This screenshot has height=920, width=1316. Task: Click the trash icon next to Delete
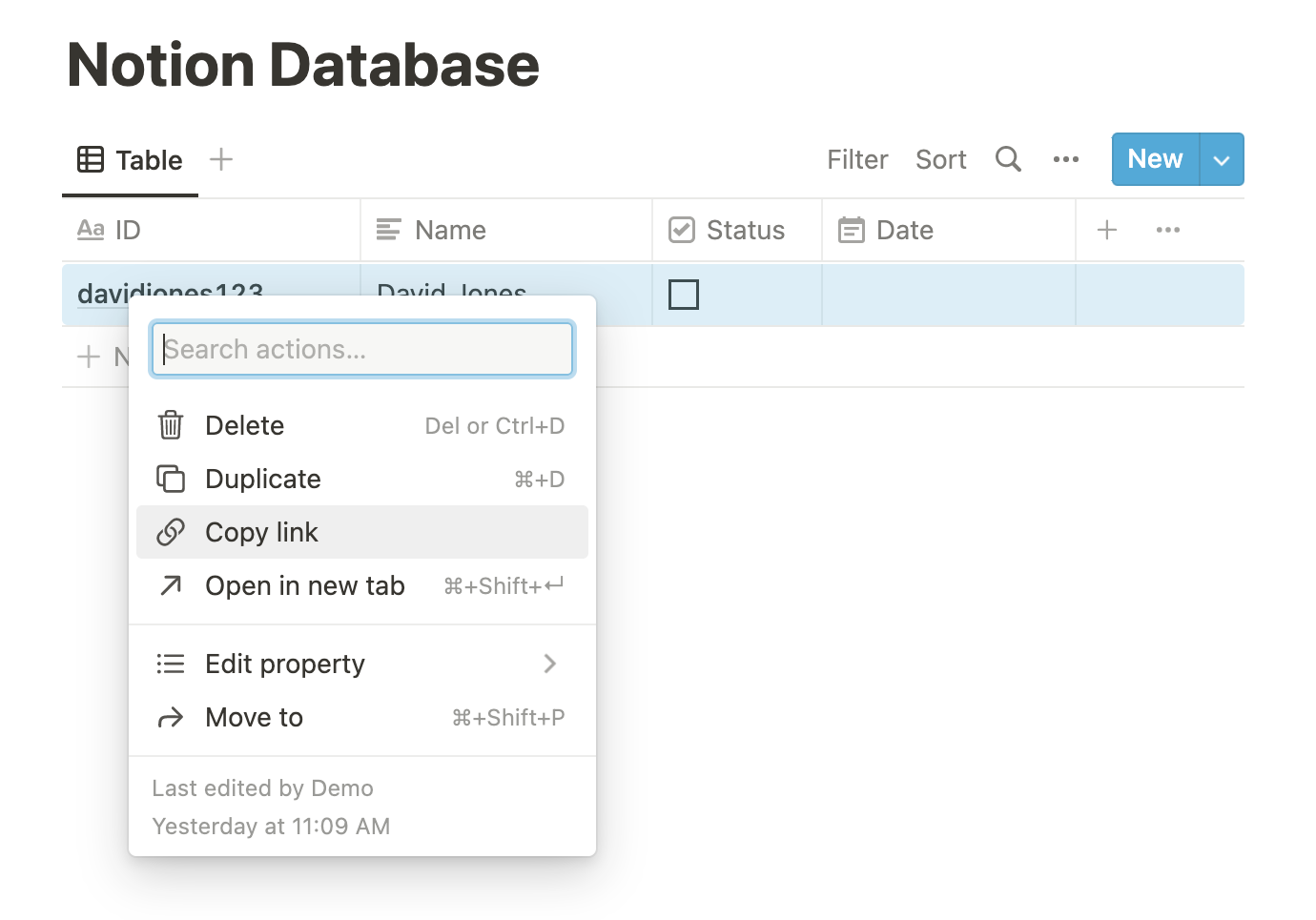171,425
